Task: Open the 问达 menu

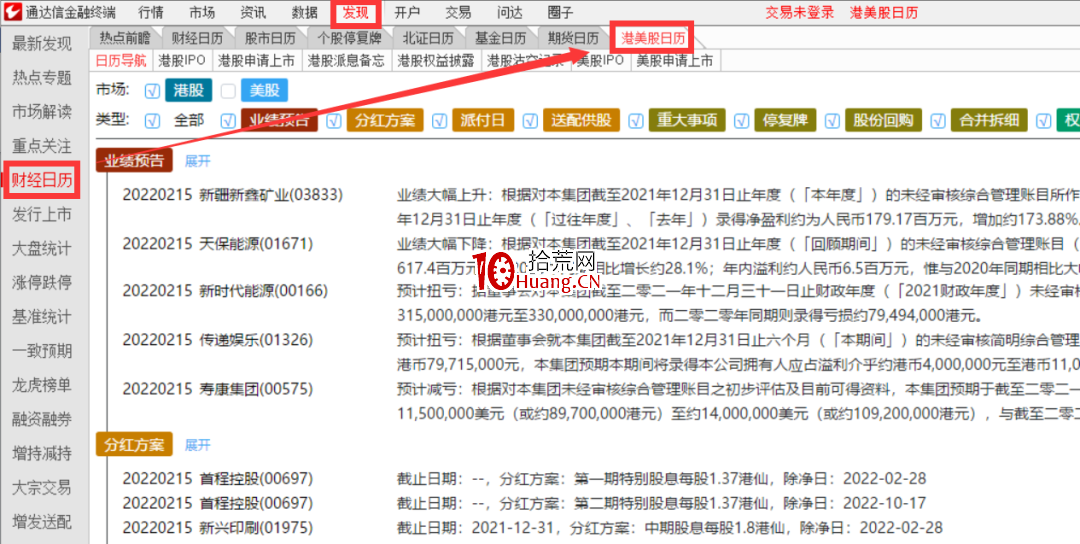Action: pos(510,12)
